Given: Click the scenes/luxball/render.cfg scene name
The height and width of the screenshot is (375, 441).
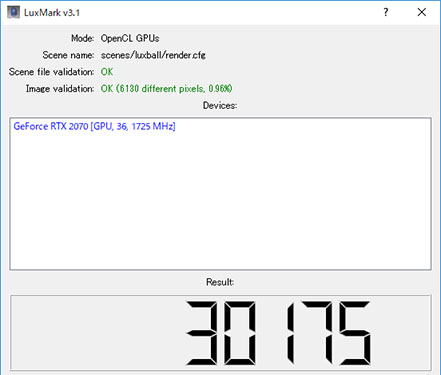Looking at the screenshot, I should point(153,55).
